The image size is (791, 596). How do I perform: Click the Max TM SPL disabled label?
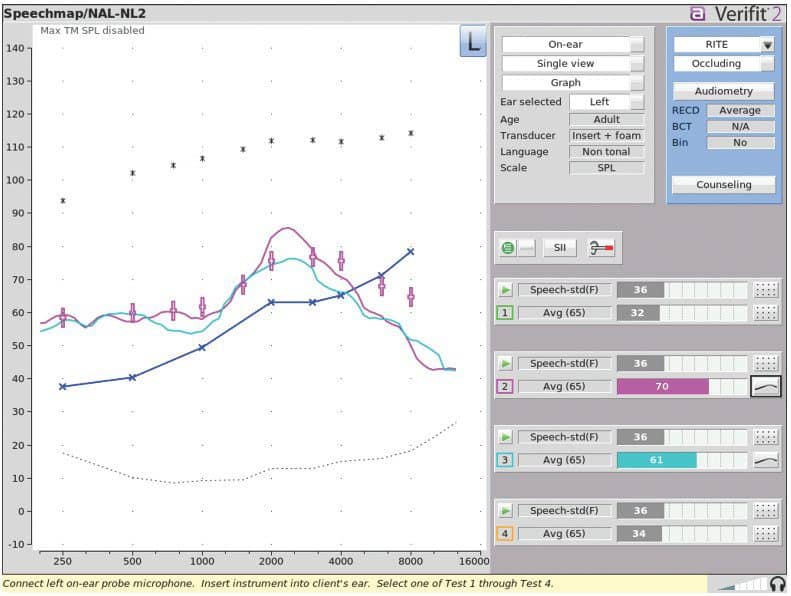pos(92,30)
